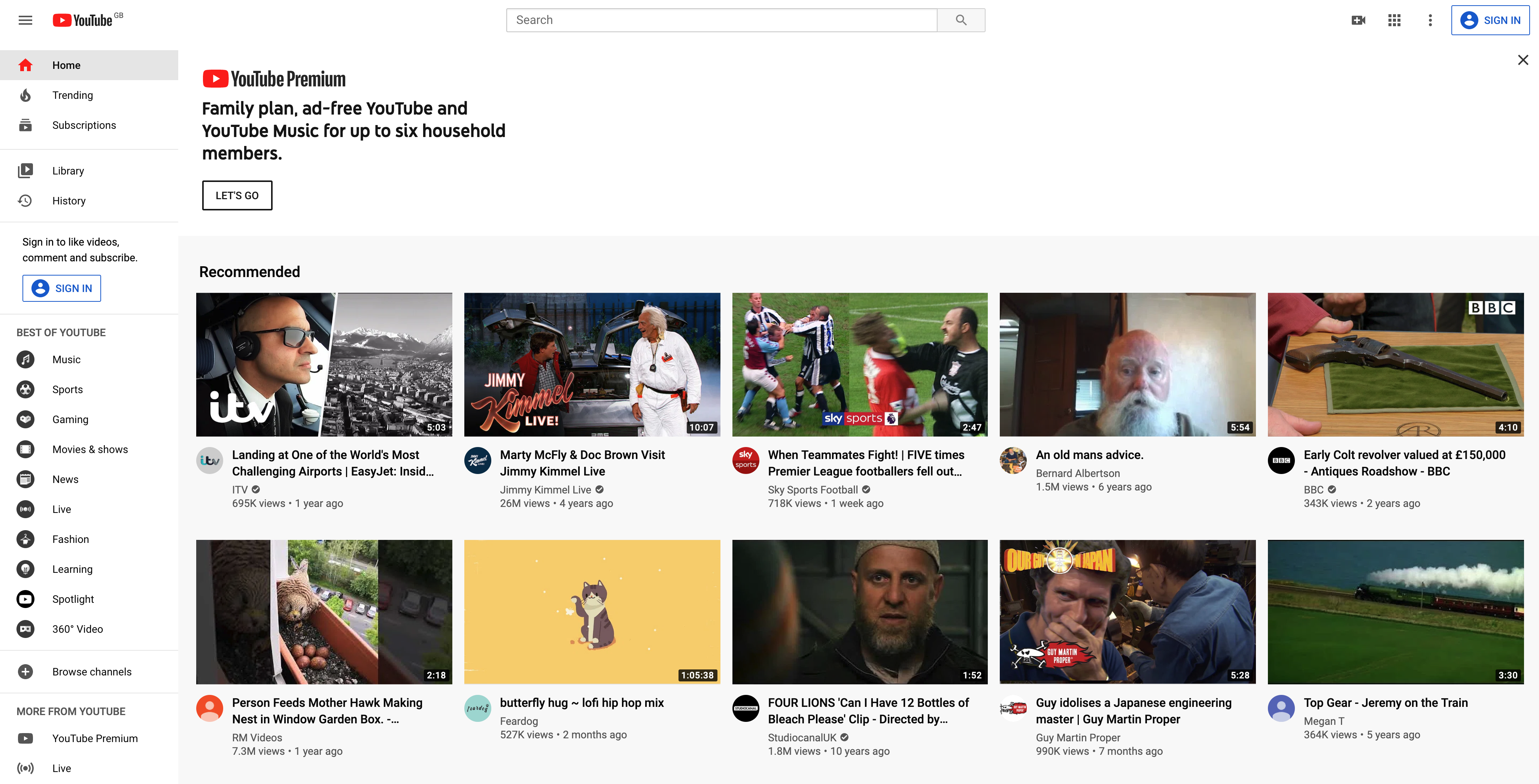This screenshot has height=784, width=1539.
Task: Open the StudiocanalUK channel name
Action: 802,738
